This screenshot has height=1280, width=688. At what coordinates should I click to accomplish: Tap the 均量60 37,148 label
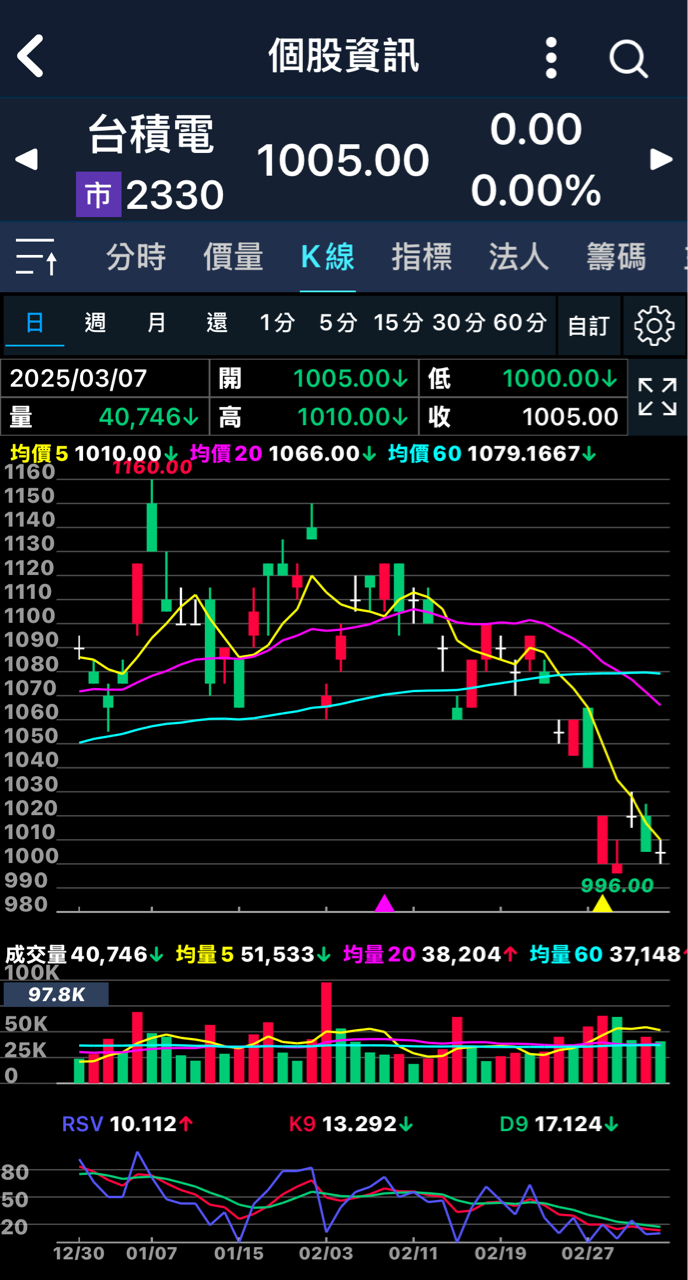pos(607,955)
